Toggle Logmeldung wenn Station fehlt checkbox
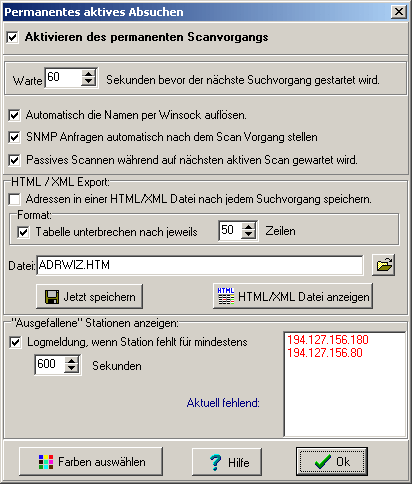 tap(15, 342)
